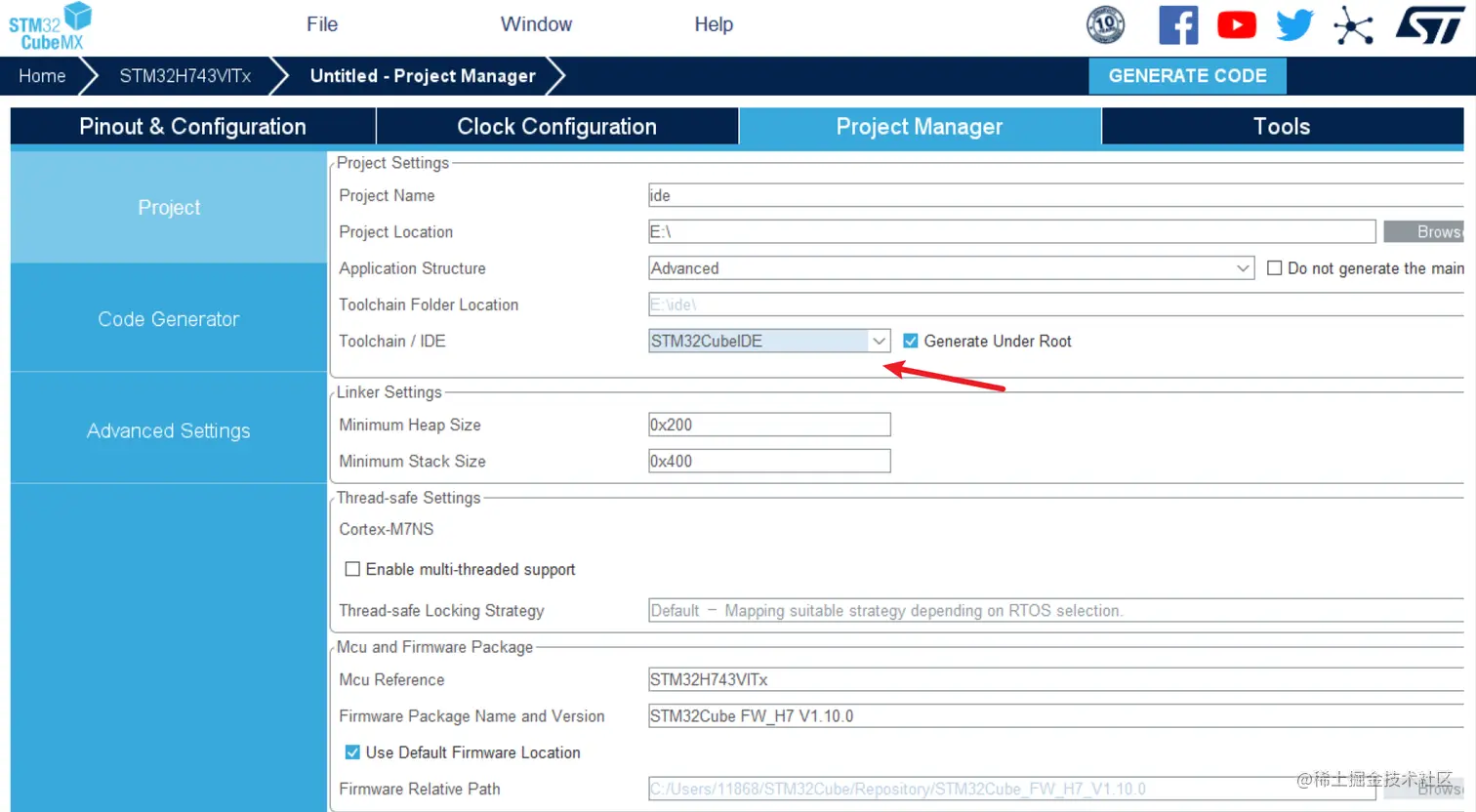Open the Code Generator side section

(169, 319)
